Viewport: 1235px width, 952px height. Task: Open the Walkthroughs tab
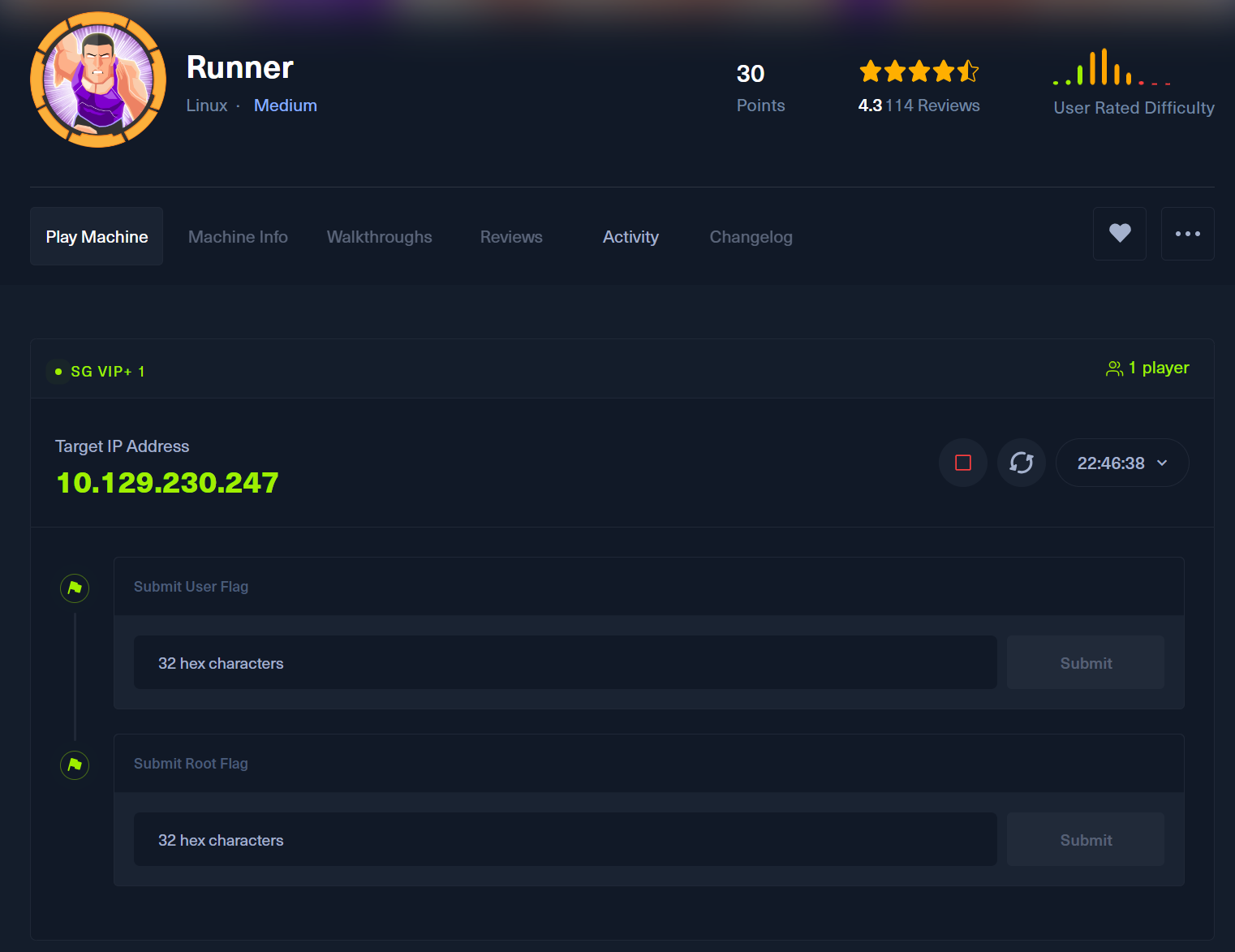[x=378, y=236]
